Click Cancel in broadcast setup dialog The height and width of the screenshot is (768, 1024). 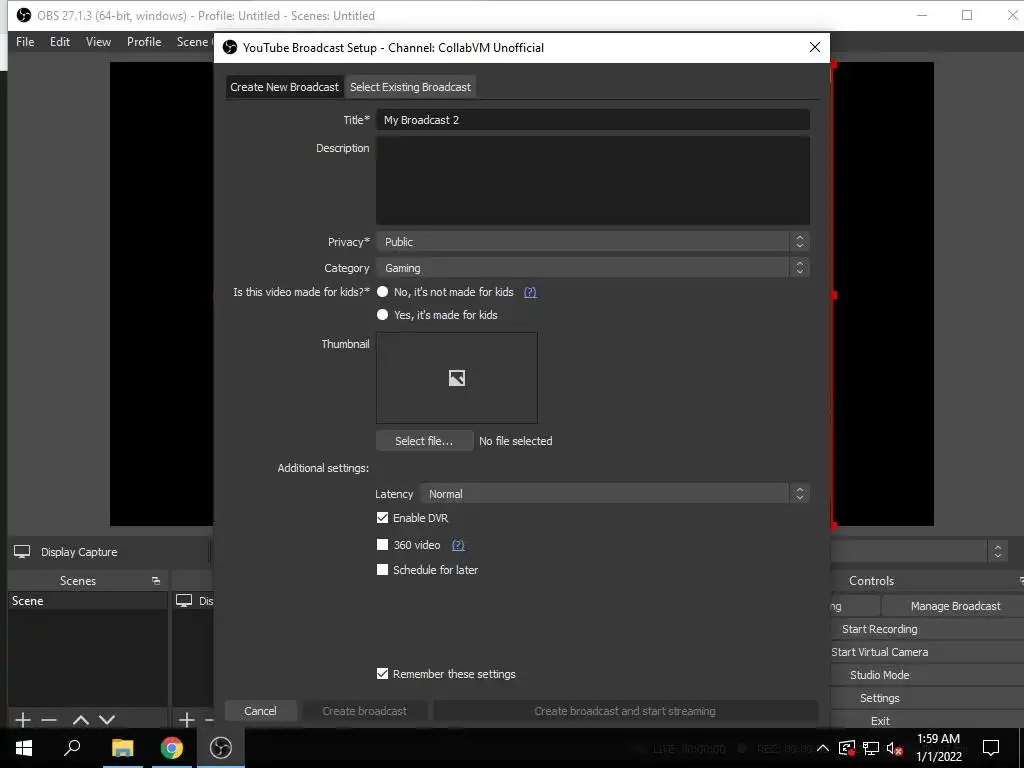point(260,711)
